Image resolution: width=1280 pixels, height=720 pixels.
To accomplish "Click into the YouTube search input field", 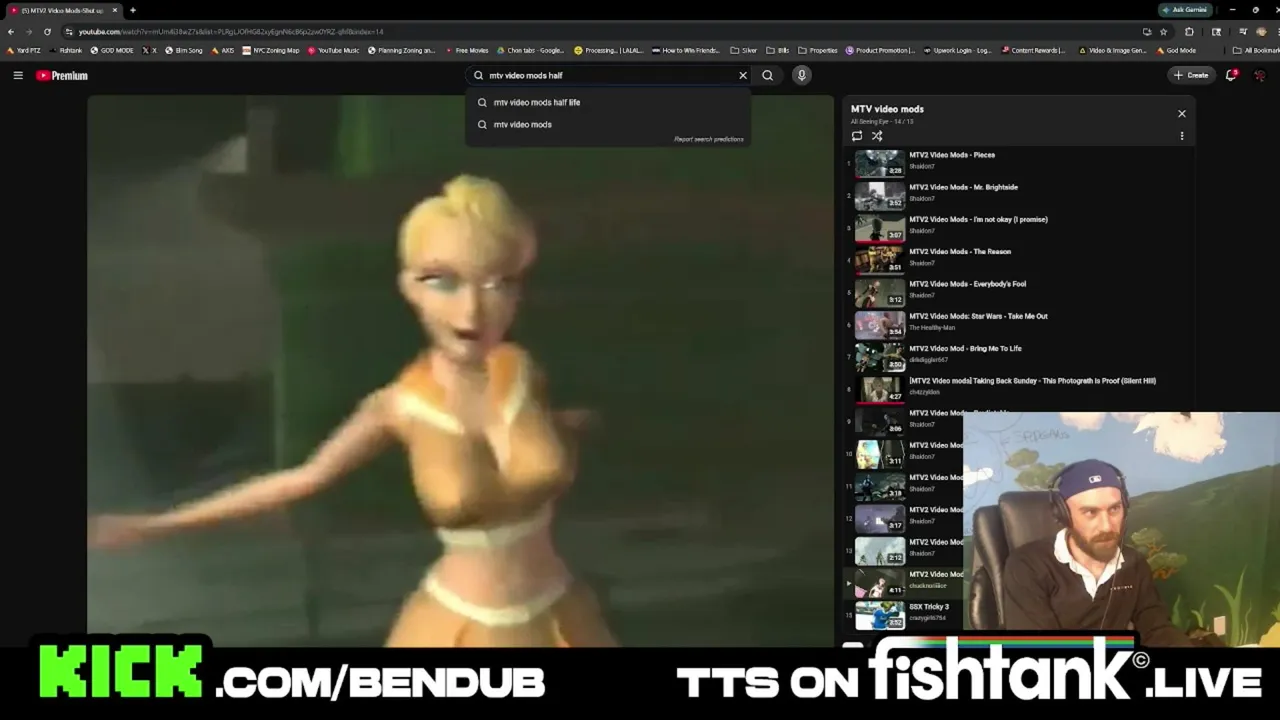I will coord(610,75).
